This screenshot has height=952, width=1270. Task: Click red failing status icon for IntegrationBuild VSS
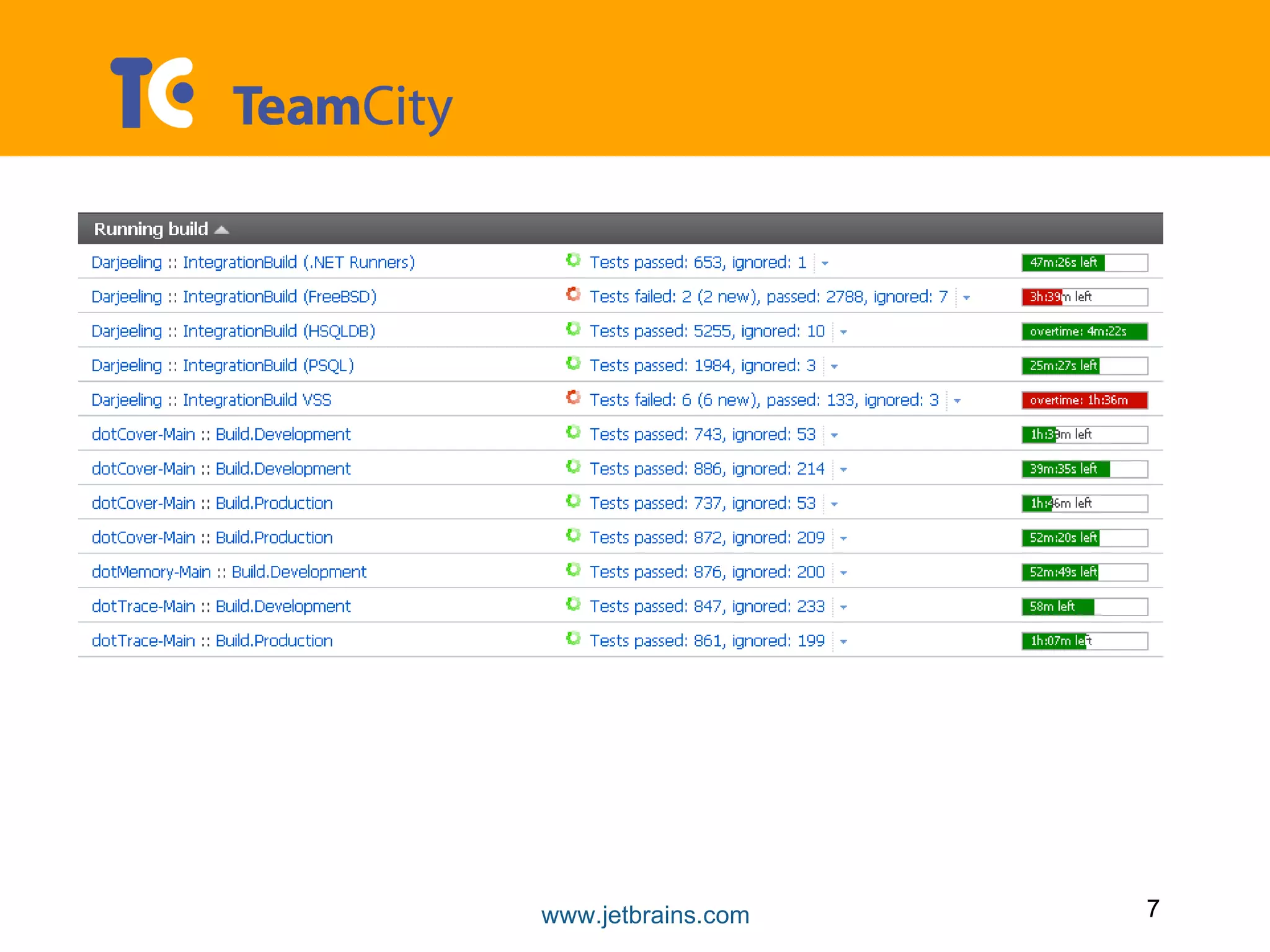tap(573, 398)
